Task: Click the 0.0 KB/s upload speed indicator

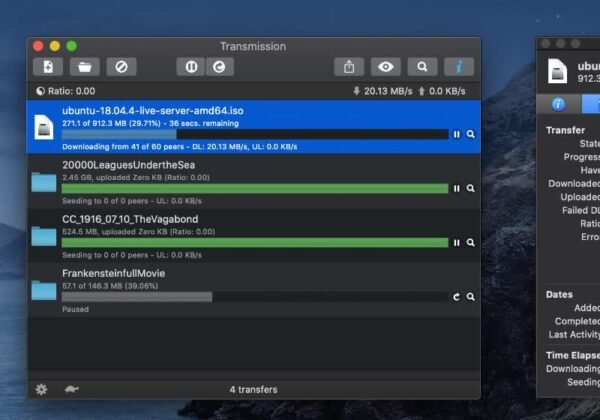Action: coord(442,91)
